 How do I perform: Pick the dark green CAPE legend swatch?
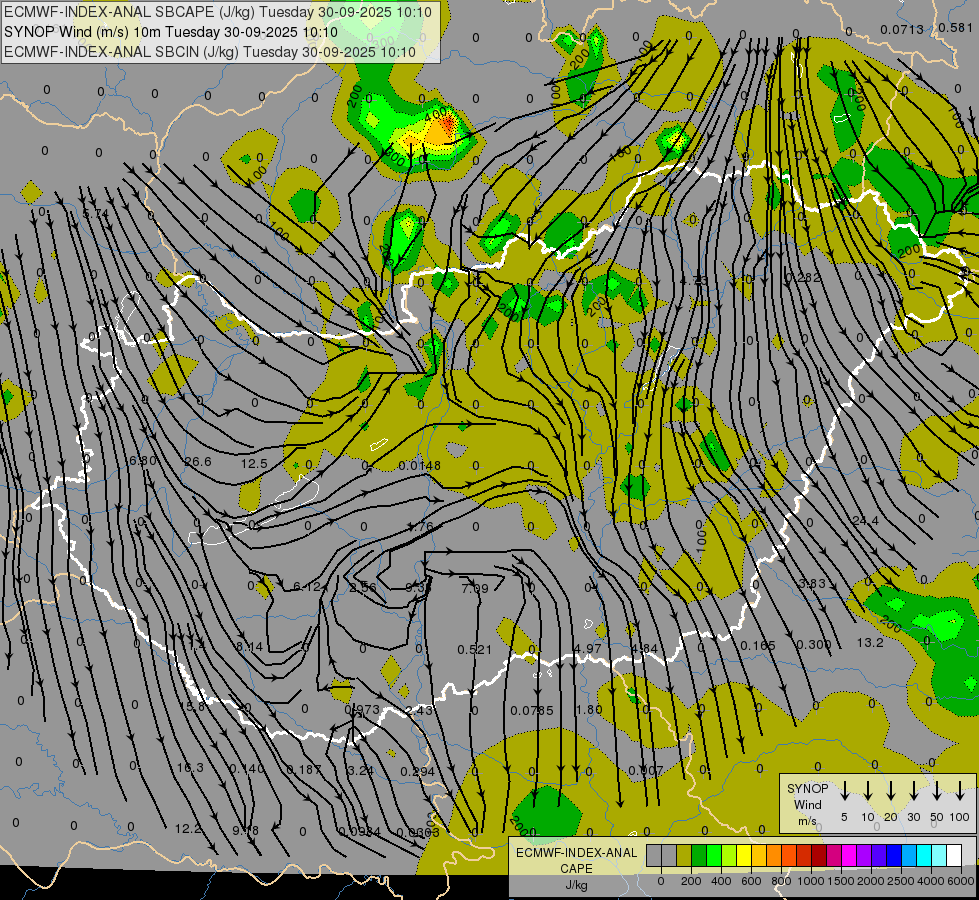coord(699,856)
